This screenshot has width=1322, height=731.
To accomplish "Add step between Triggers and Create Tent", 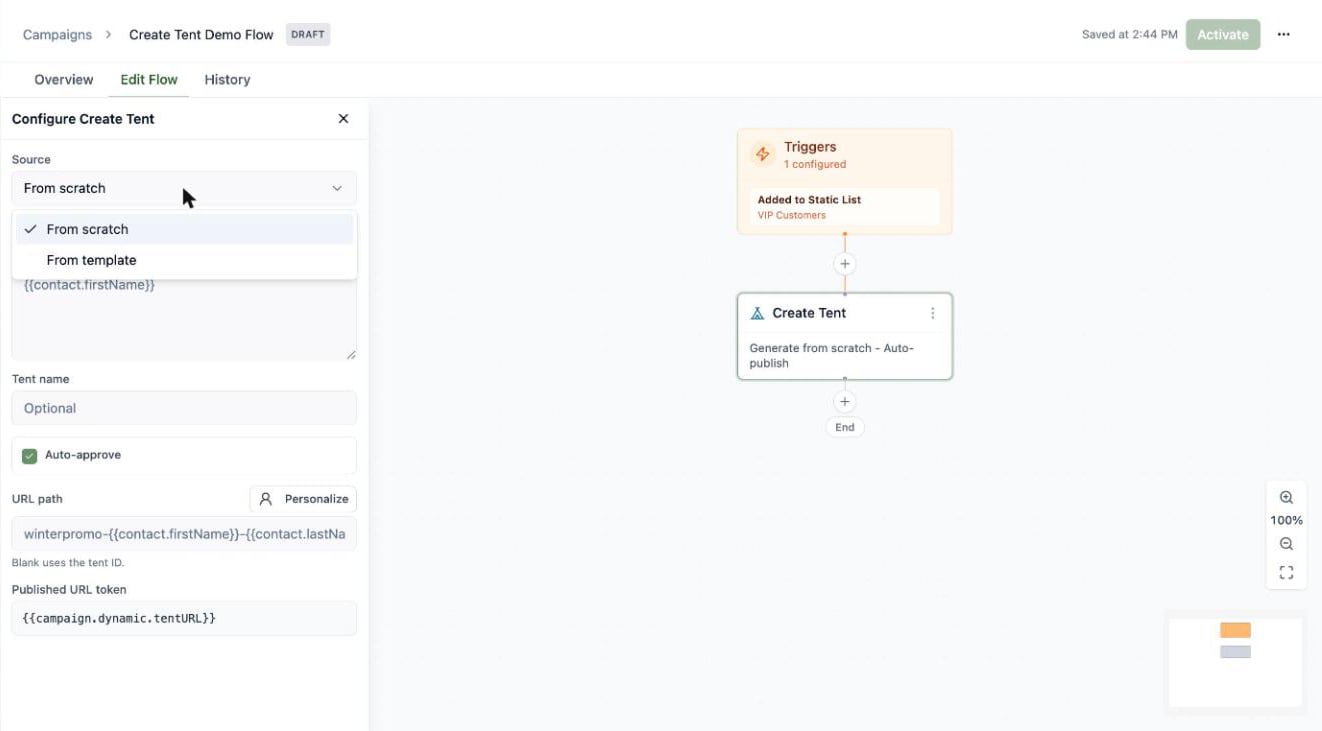I will click(845, 264).
